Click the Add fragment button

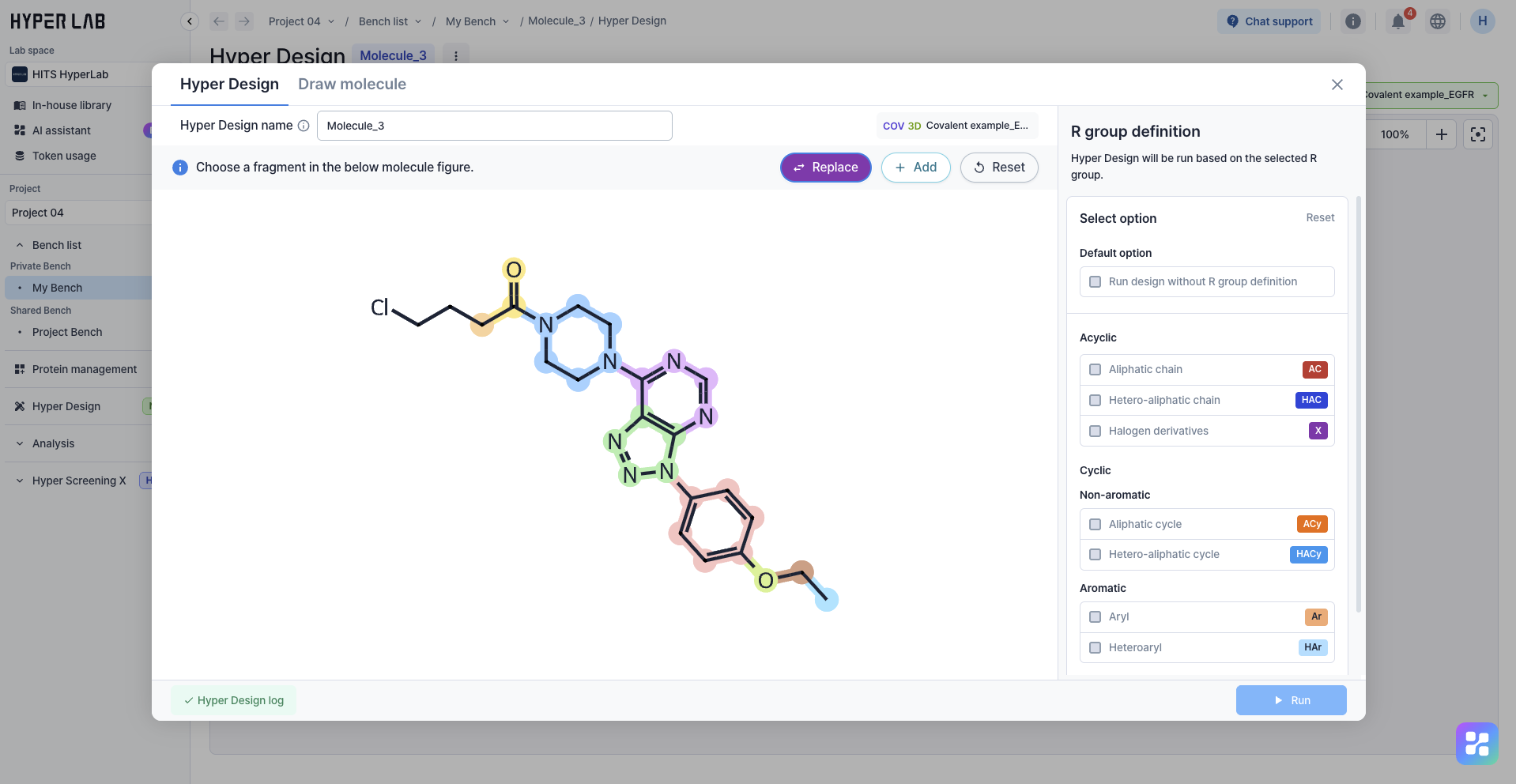tap(915, 168)
